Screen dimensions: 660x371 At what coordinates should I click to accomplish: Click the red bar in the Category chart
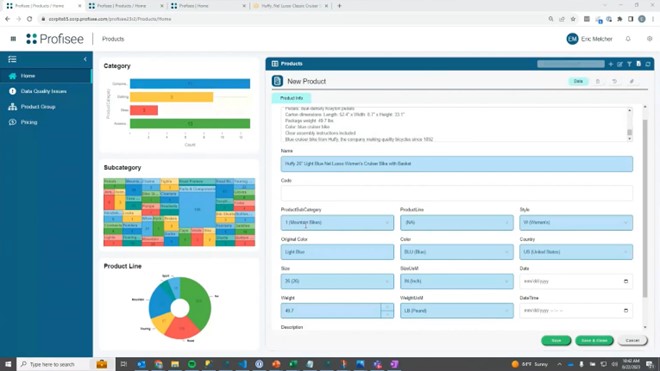click(x=144, y=110)
